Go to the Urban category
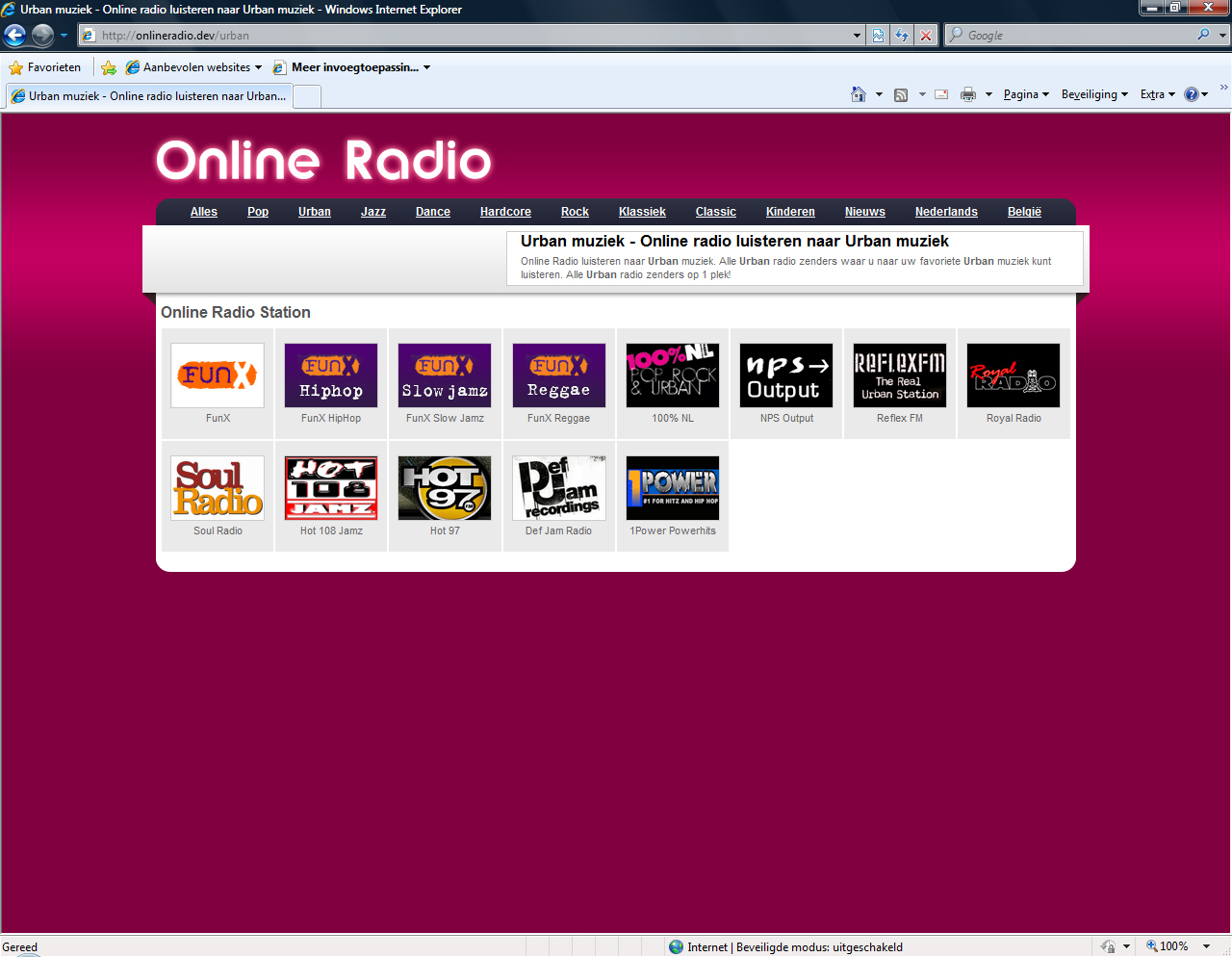The width and height of the screenshot is (1232, 957). (x=315, y=212)
